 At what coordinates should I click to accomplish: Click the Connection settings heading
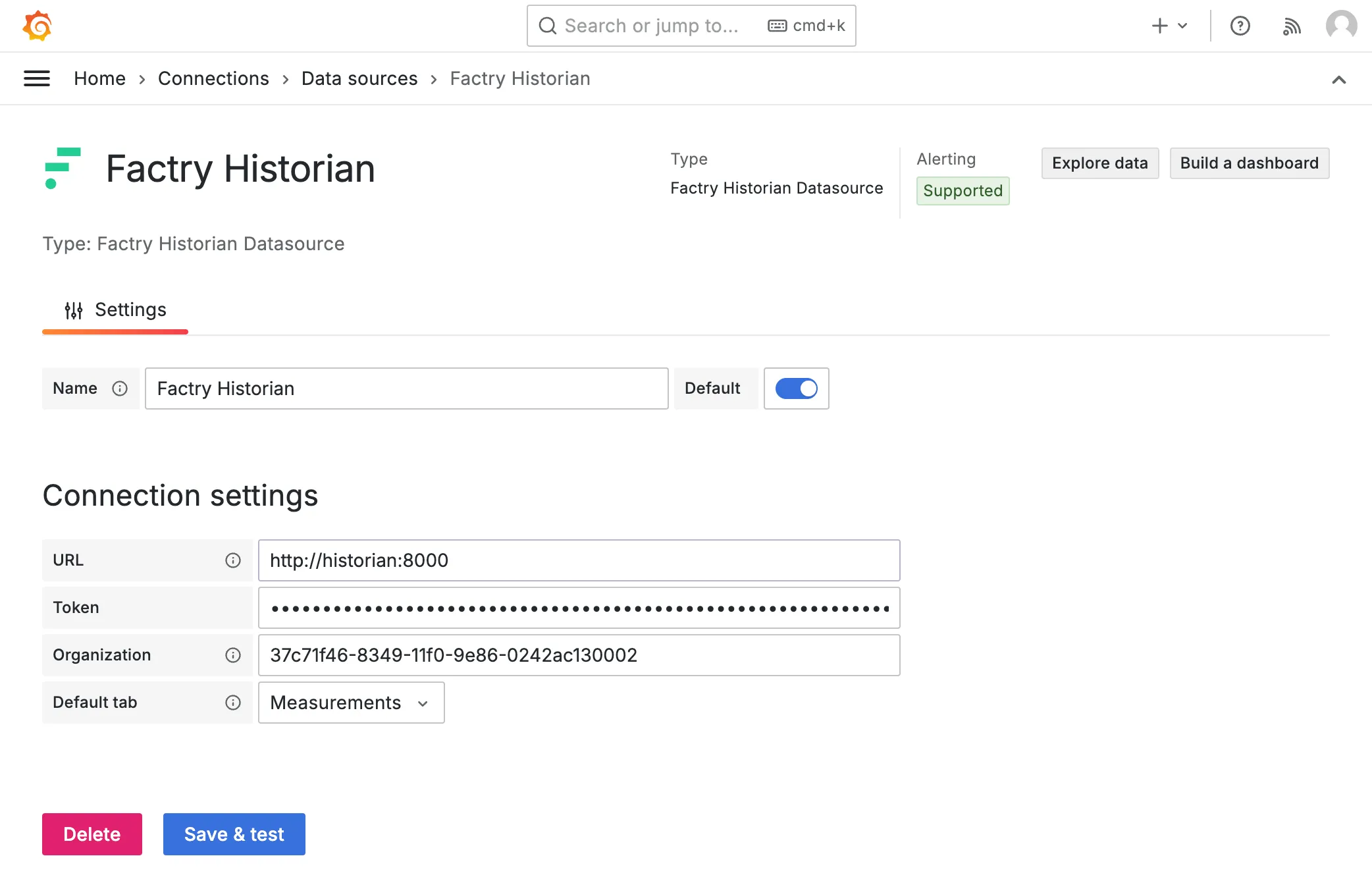tap(180, 495)
